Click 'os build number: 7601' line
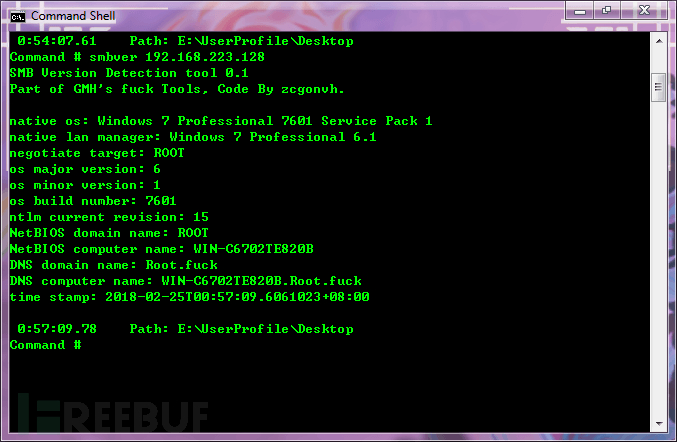The height and width of the screenshot is (442, 677). (x=93, y=201)
